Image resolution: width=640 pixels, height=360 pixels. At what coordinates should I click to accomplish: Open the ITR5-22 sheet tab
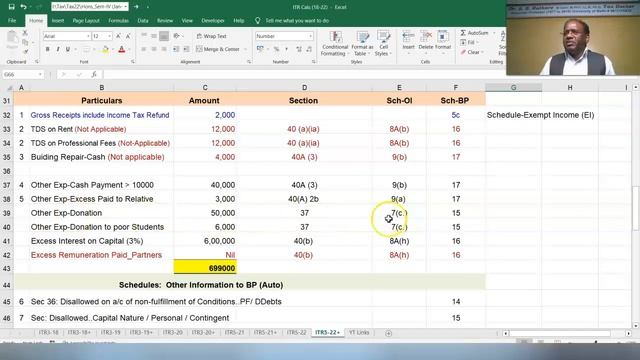[296, 333]
